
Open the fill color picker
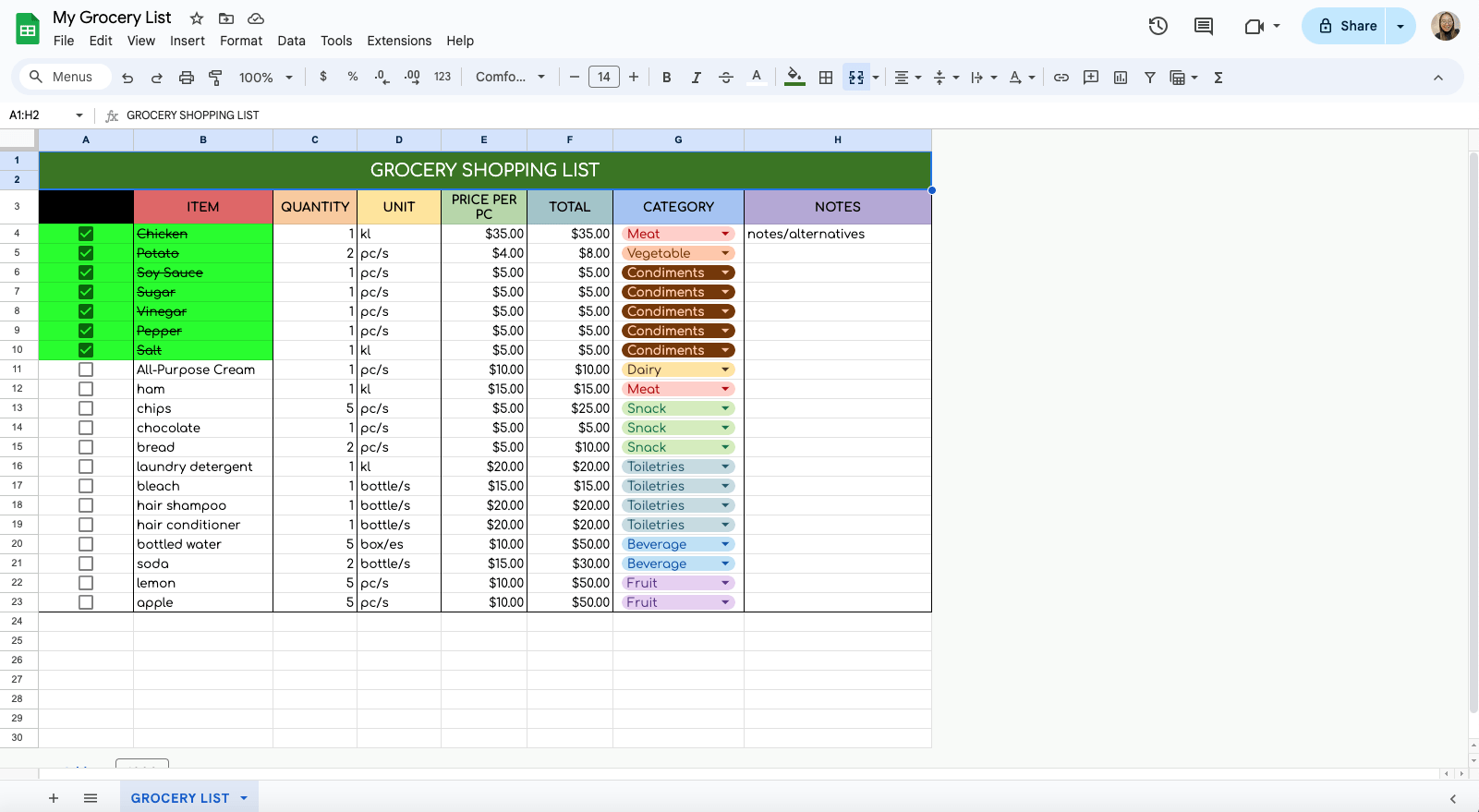click(x=794, y=78)
